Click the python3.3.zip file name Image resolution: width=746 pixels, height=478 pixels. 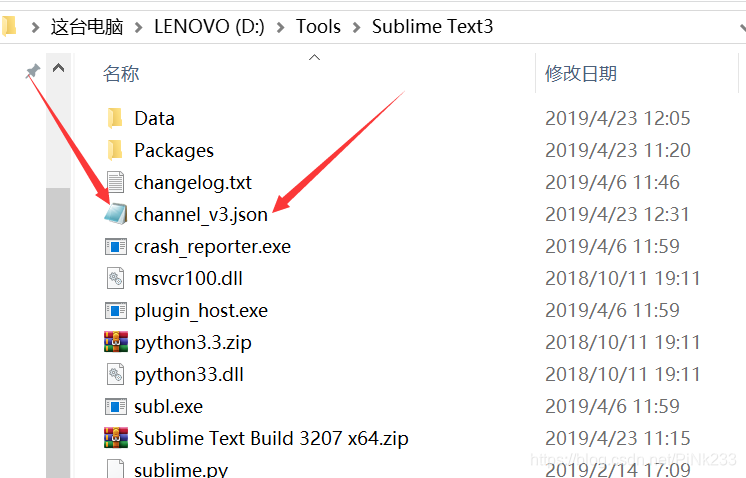click(193, 343)
